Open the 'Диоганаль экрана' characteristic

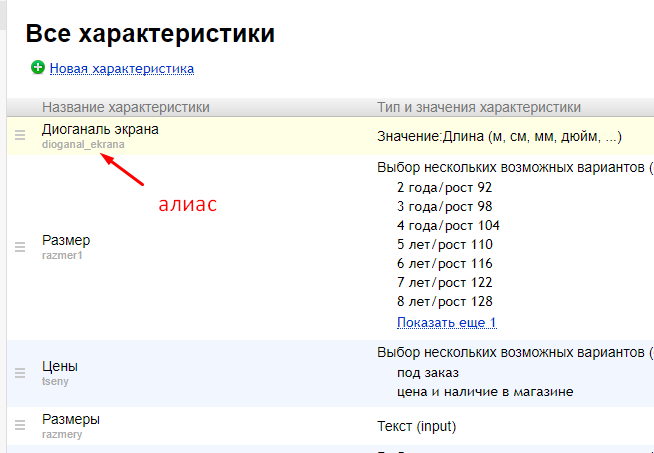(x=100, y=129)
